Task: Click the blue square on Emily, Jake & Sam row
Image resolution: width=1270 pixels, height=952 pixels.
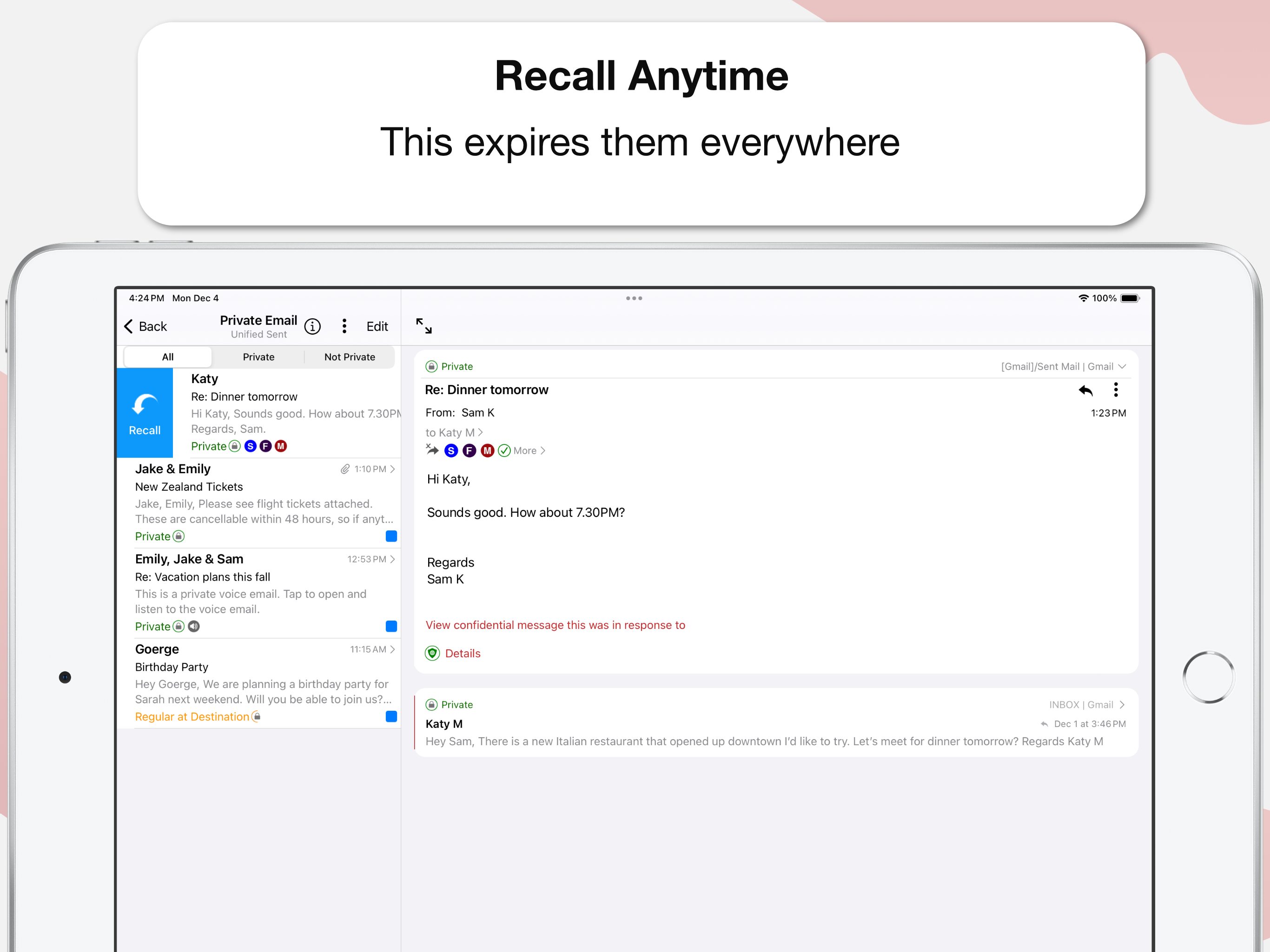Action: [x=391, y=627]
